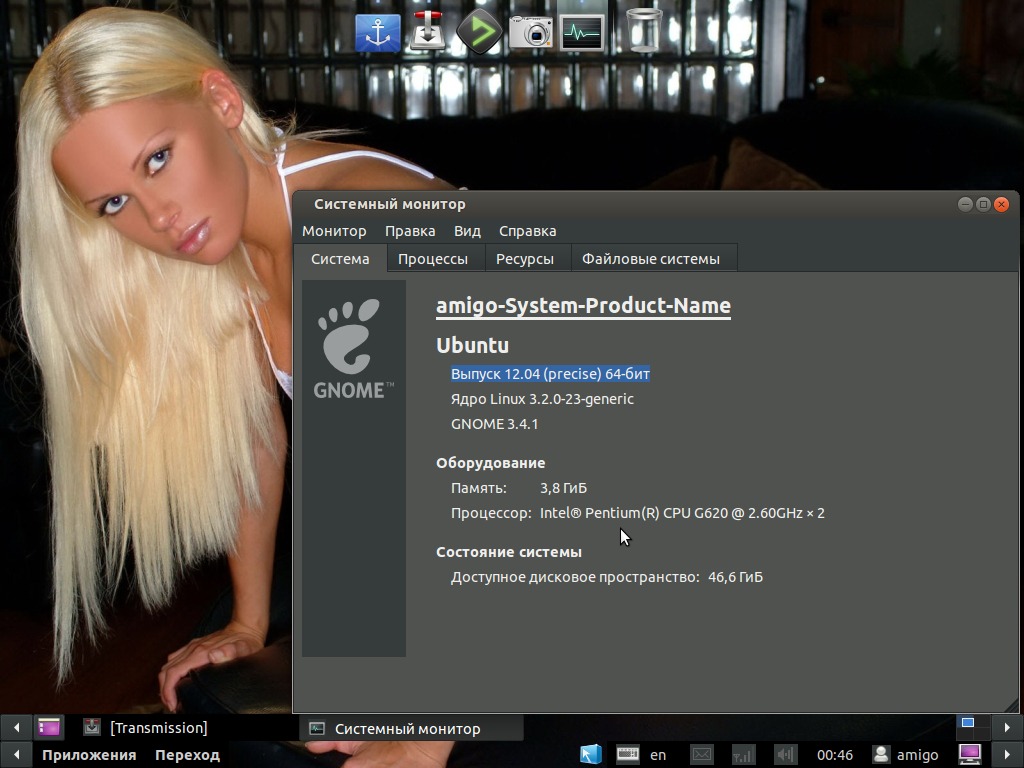Click the Память: label

(x=479, y=488)
